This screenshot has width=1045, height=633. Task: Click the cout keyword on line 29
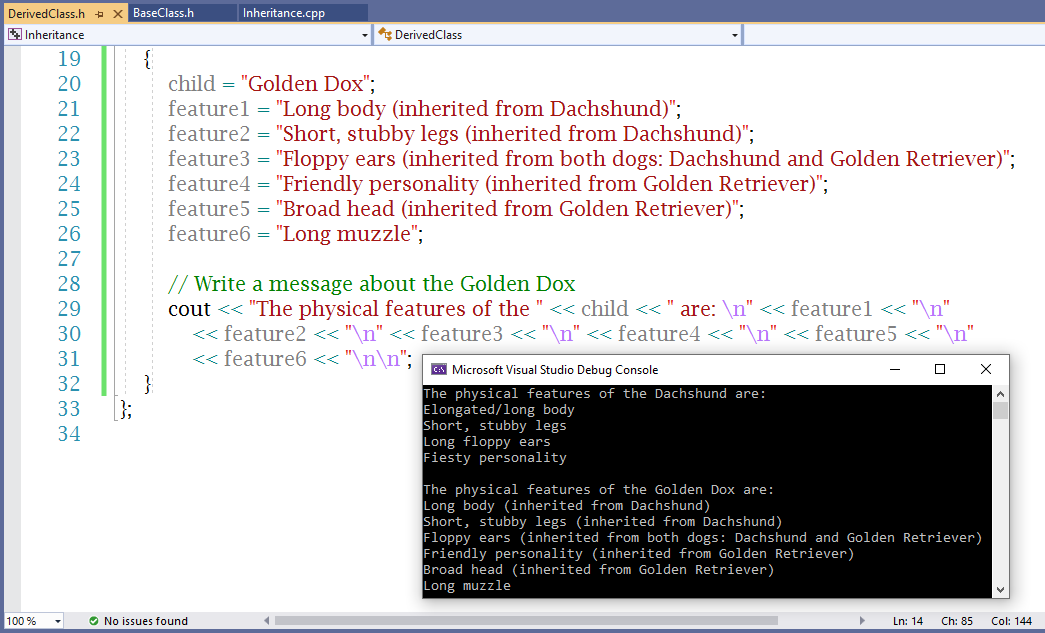[x=189, y=309]
